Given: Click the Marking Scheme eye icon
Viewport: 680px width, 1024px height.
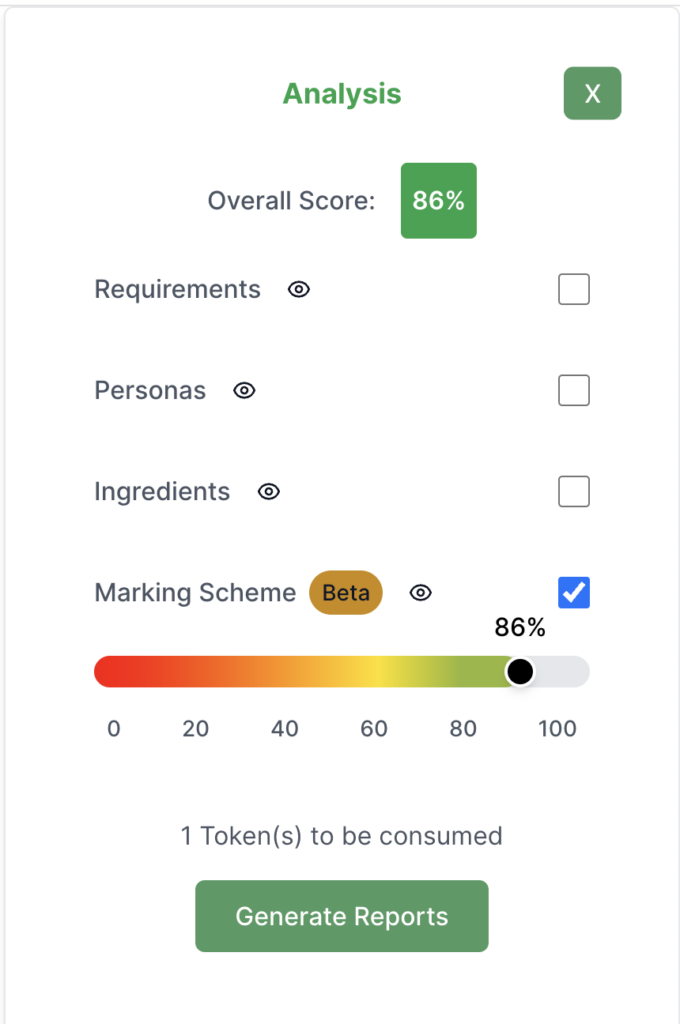Looking at the screenshot, I should tap(421, 593).
